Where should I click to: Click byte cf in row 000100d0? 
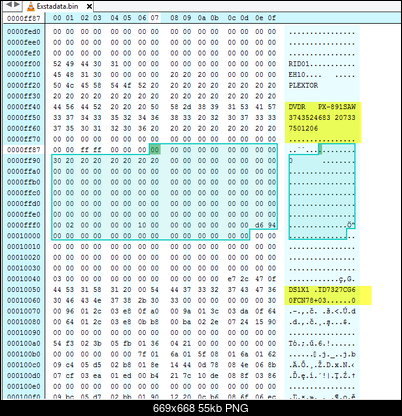point(70,376)
